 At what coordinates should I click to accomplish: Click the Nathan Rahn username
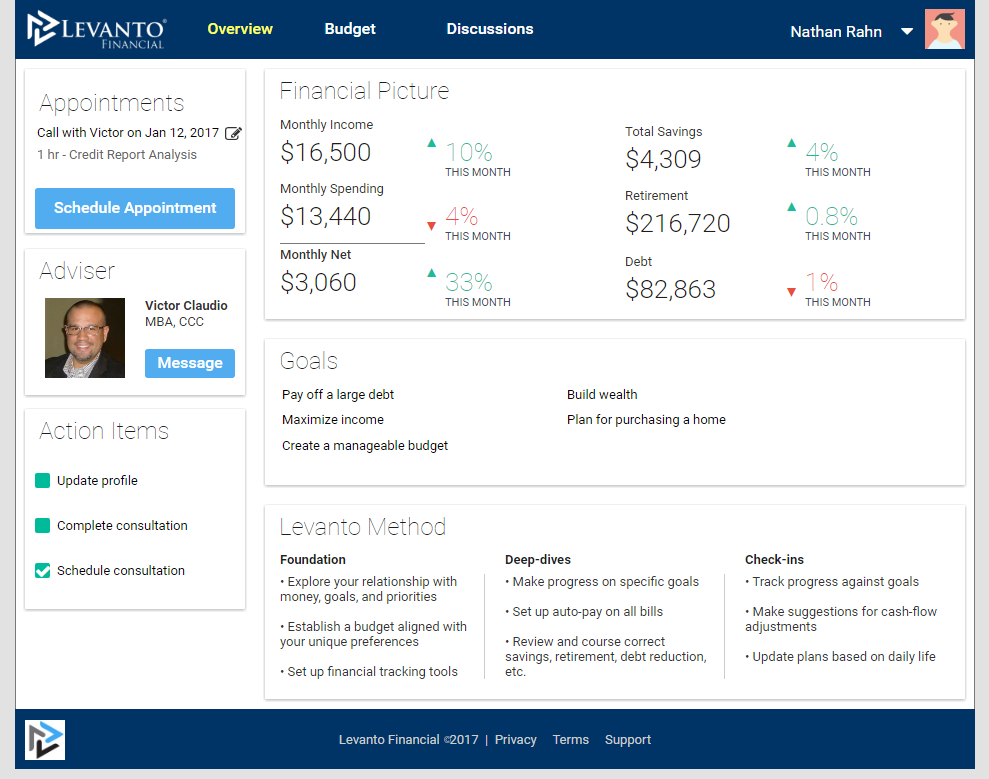pyautogui.click(x=836, y=32)
